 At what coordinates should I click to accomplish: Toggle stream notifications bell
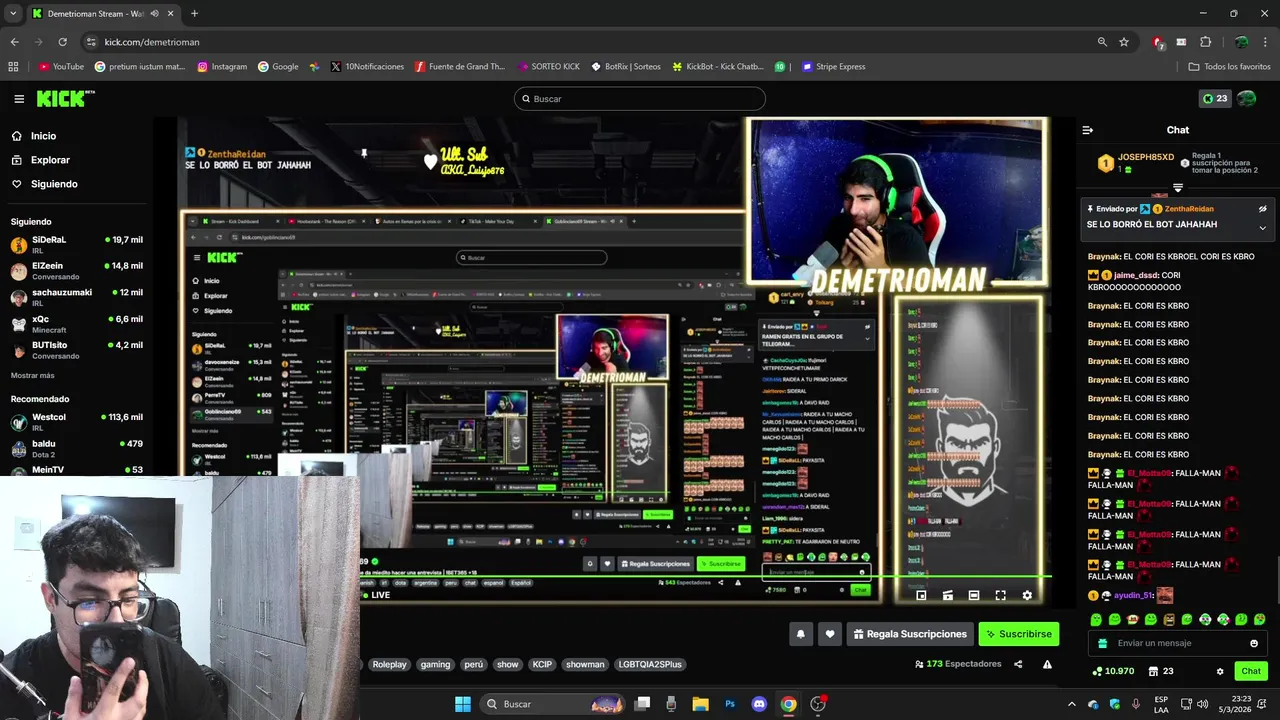[800, 634]
